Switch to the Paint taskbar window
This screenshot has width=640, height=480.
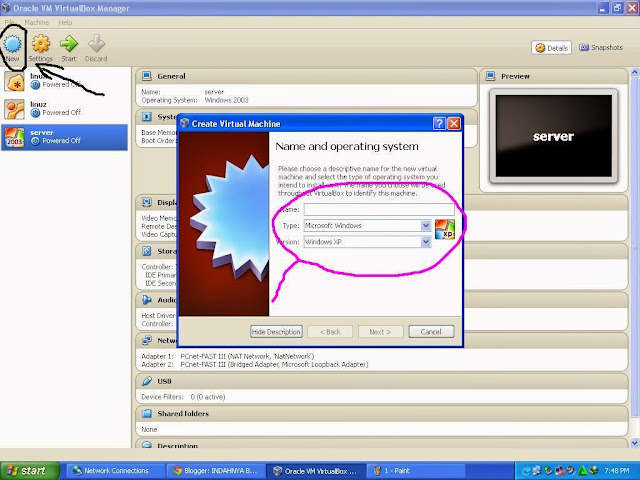tap(416, 471)
